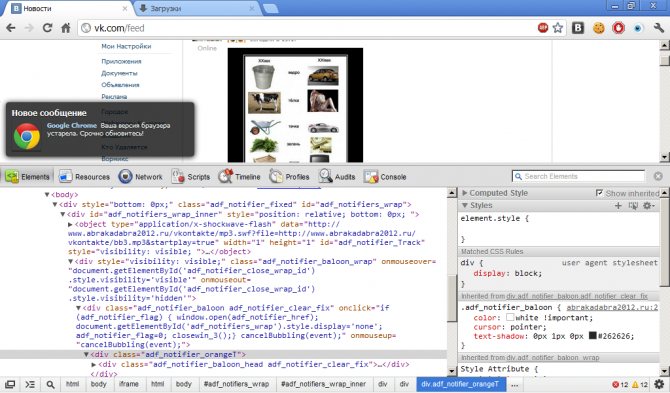Select div.adf_notifier_orangeT breadcrumb

[460, 384]
